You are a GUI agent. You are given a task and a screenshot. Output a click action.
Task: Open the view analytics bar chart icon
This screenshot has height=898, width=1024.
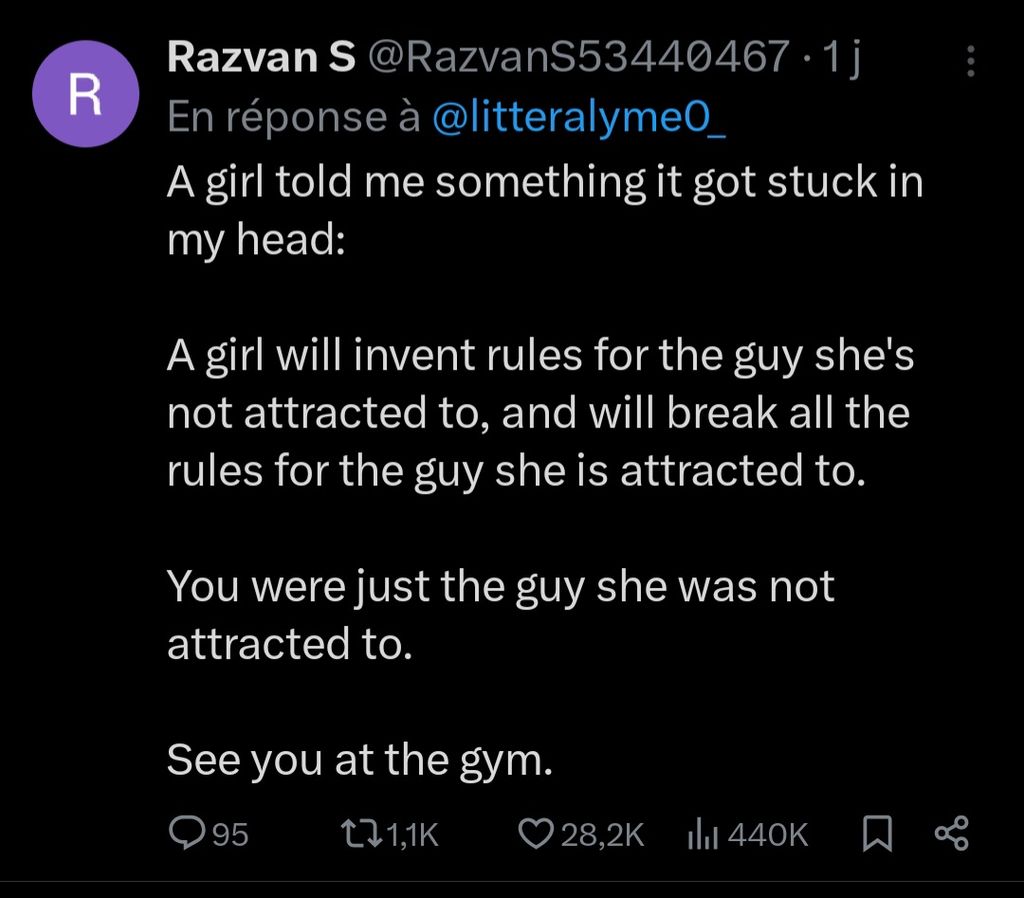click(704, 833)
